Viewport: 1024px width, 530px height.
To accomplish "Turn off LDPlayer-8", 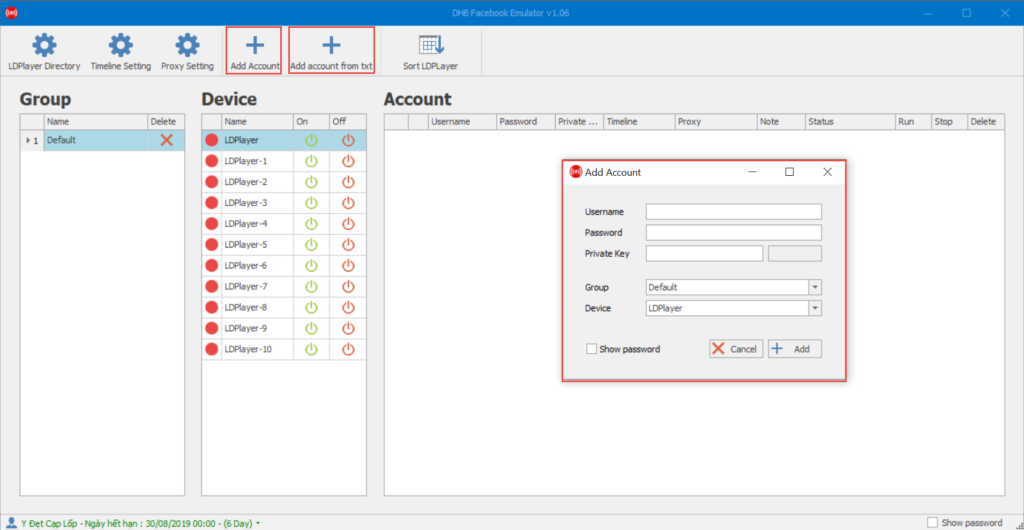I will pos(348,307).
